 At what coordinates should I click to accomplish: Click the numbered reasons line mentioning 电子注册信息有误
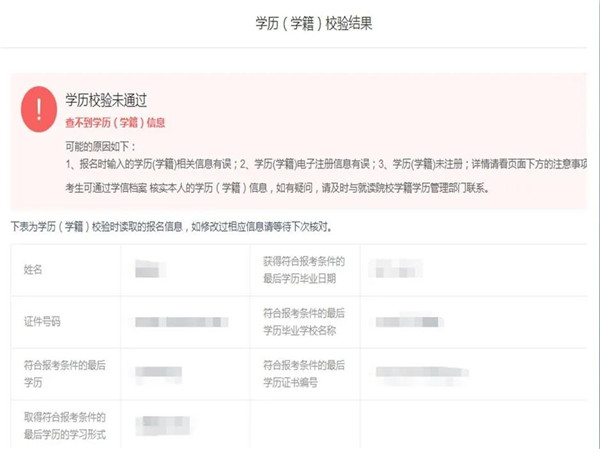[320, 164]
